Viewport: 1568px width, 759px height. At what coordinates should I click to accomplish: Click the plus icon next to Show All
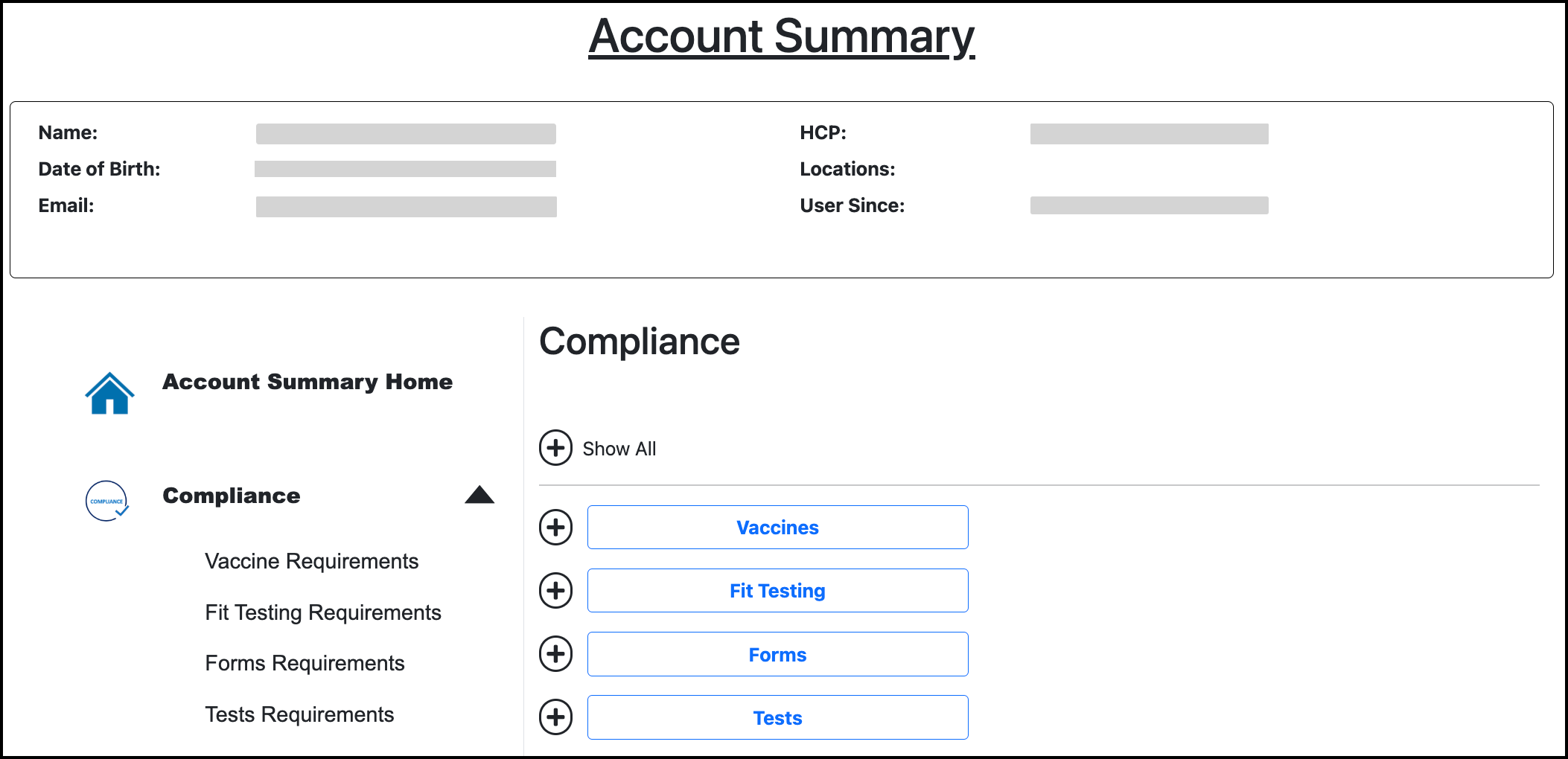point(555,448)
